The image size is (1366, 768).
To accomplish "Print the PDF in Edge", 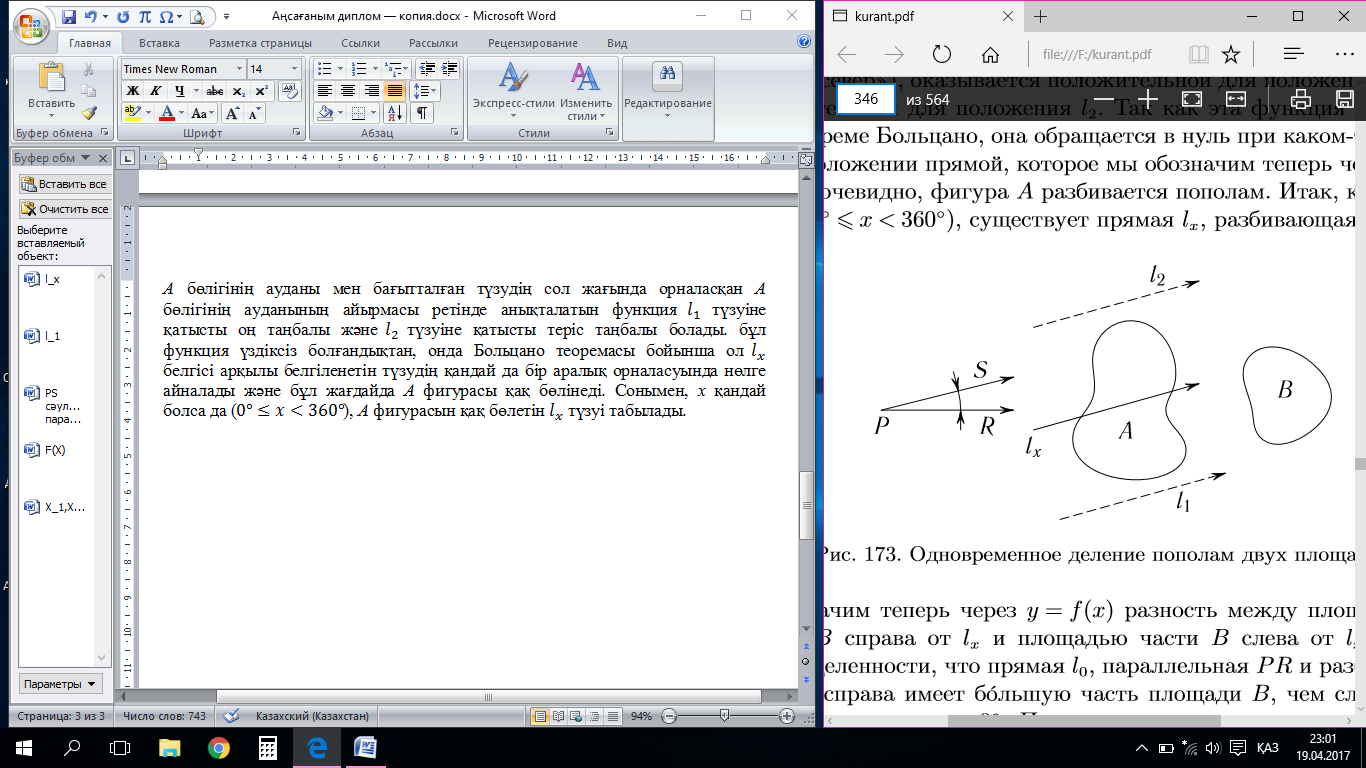I will click(1301, 99).
